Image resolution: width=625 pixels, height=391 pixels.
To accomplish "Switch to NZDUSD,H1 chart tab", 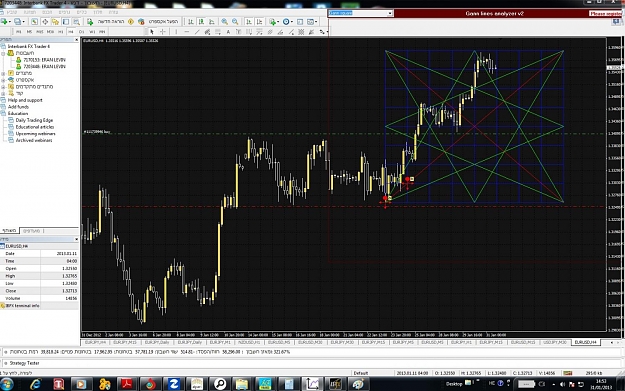I will [249, 342].
